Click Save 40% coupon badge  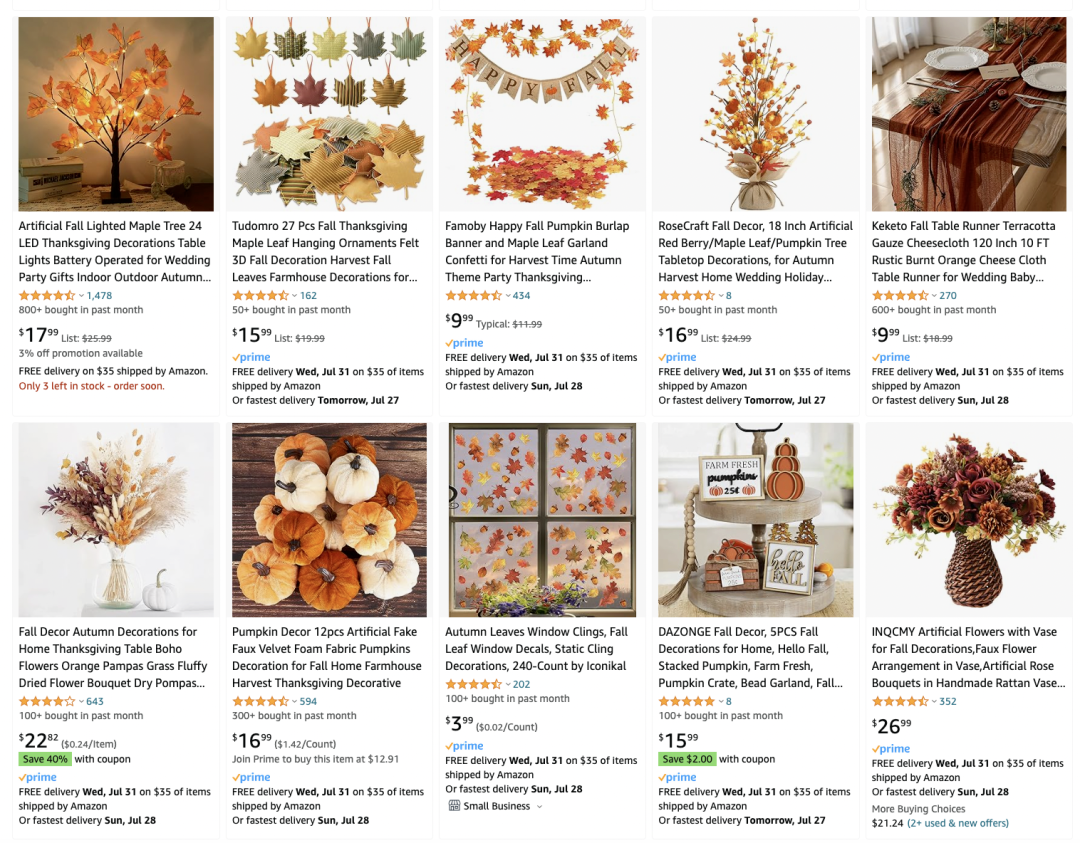click(45, 759)
